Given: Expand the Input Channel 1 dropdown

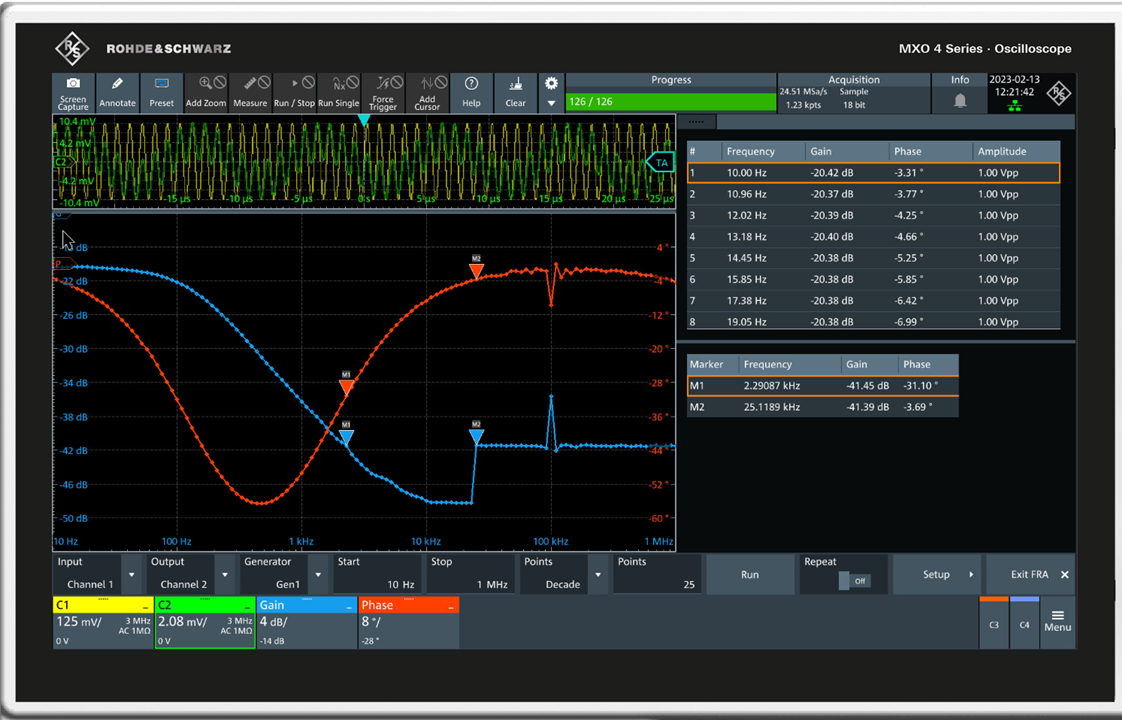Looking at the screenshot, I should (130, 575).
